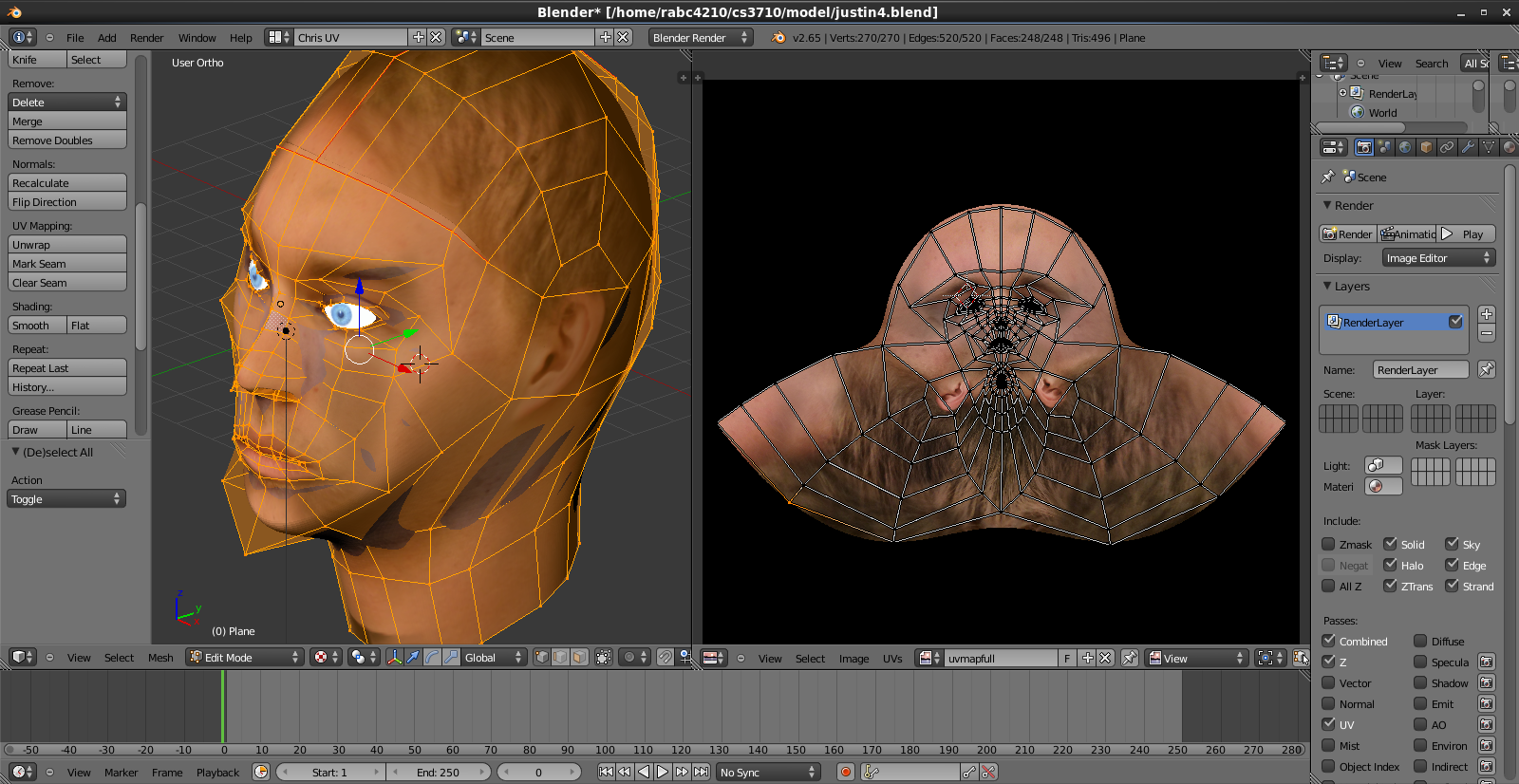1519x784 pixels.
Task: Expand the RenderLayers entry in the outliner
Action: (1342, 93)
